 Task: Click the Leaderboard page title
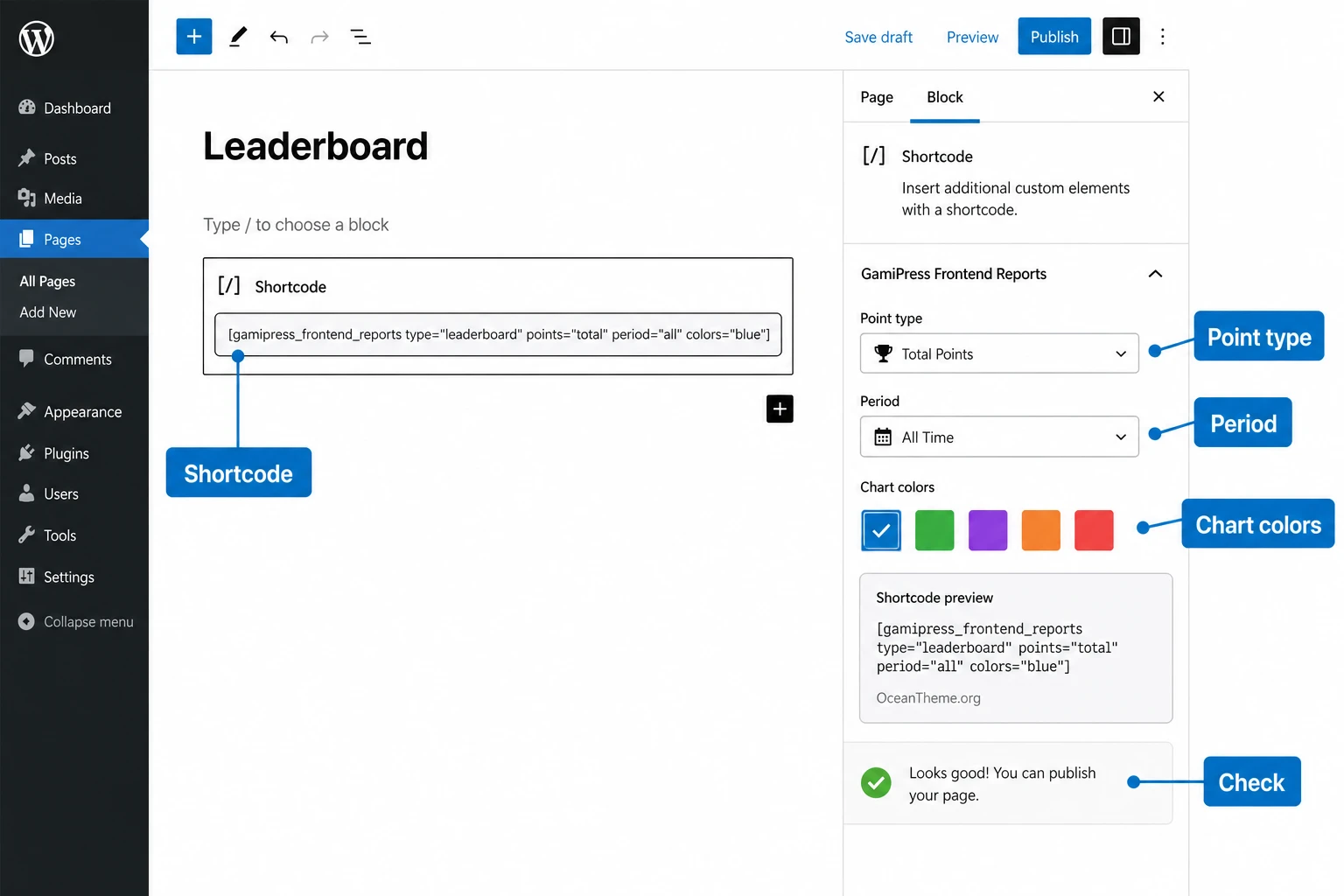(316, 146)
